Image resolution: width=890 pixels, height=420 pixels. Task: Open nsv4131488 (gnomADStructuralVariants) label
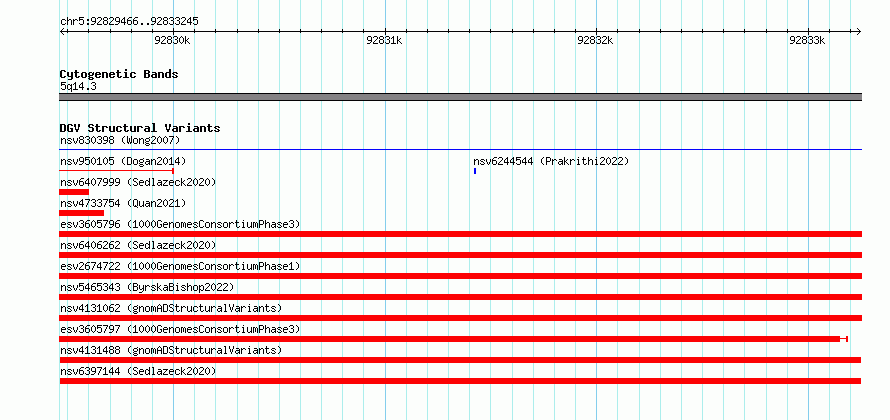(x=171, y=350)
